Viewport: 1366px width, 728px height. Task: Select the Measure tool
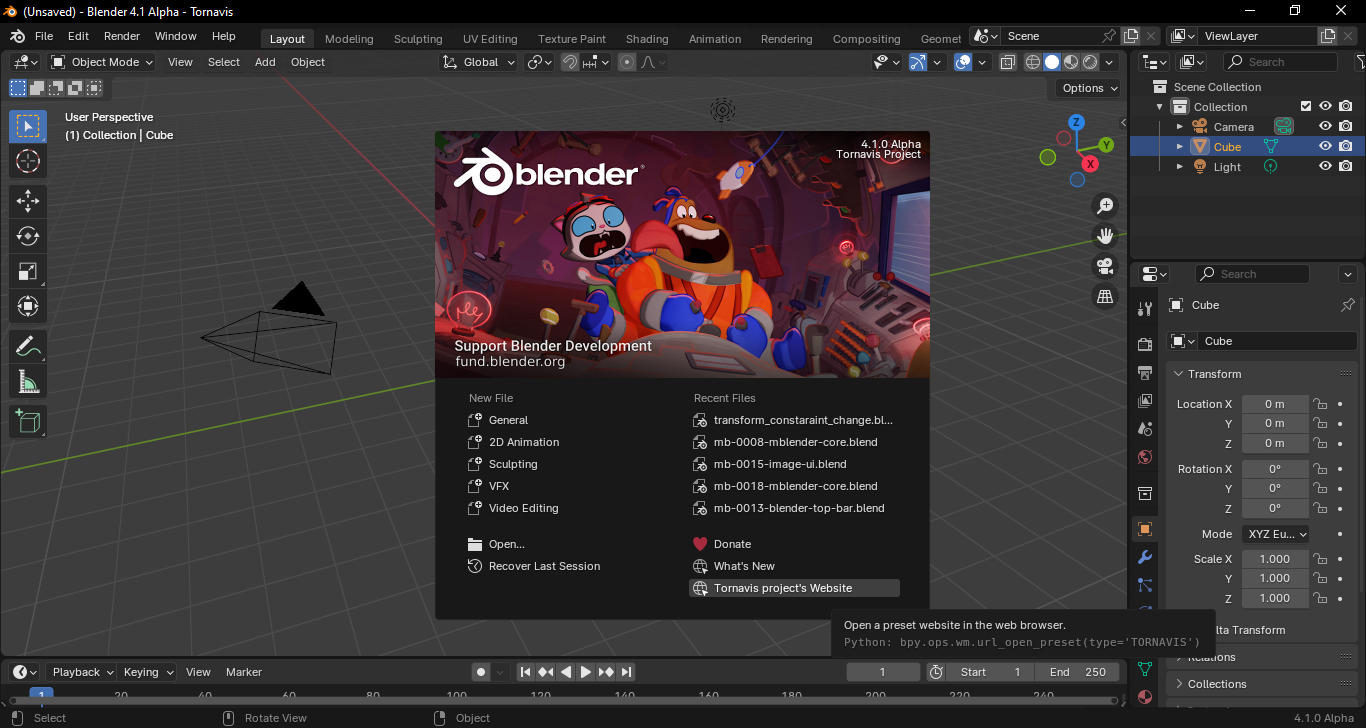(x=28, y=382)
